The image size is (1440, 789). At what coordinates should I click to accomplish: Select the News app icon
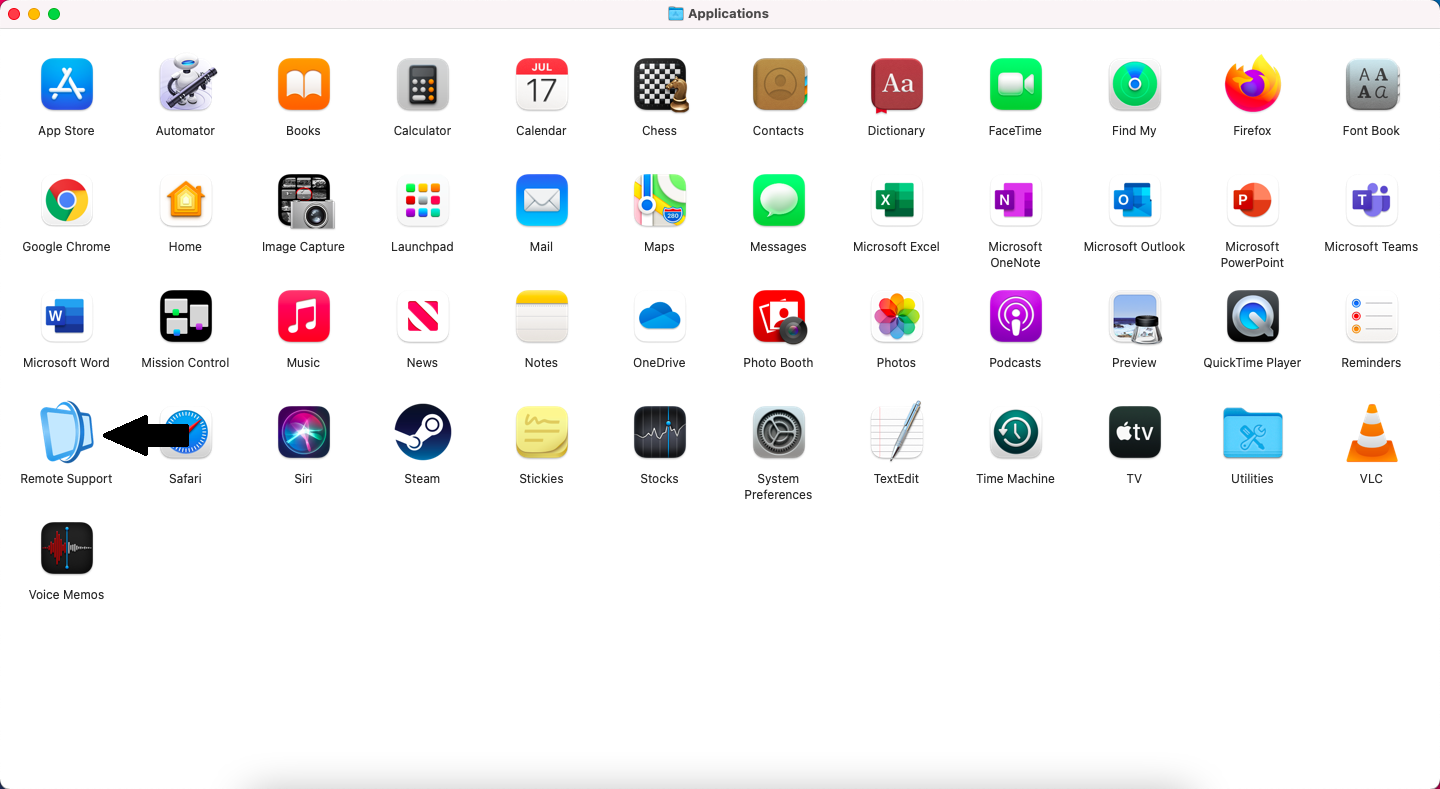422,316
